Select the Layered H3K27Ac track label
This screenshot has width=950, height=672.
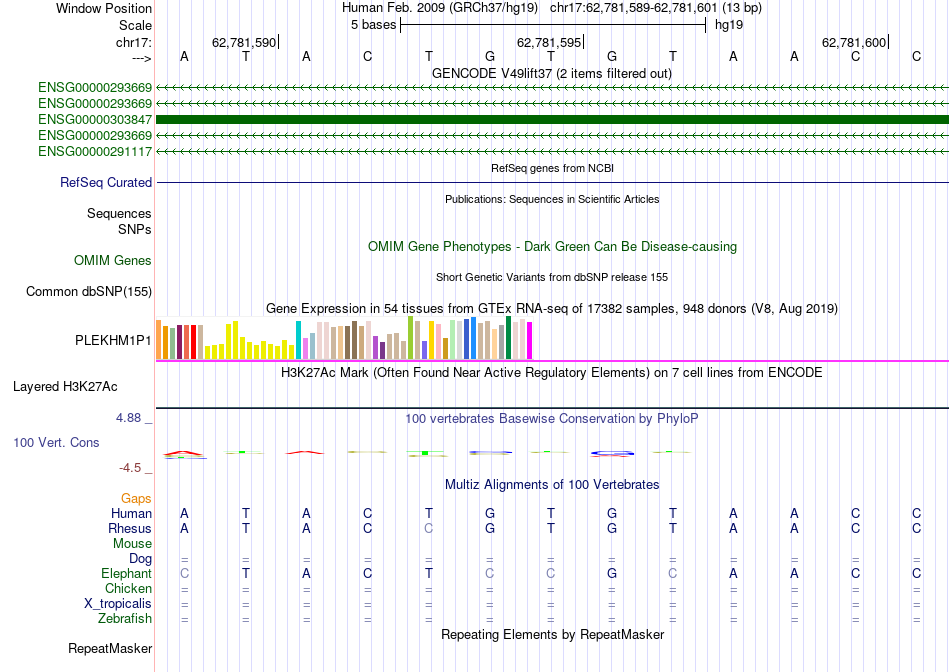coord(65,387)
